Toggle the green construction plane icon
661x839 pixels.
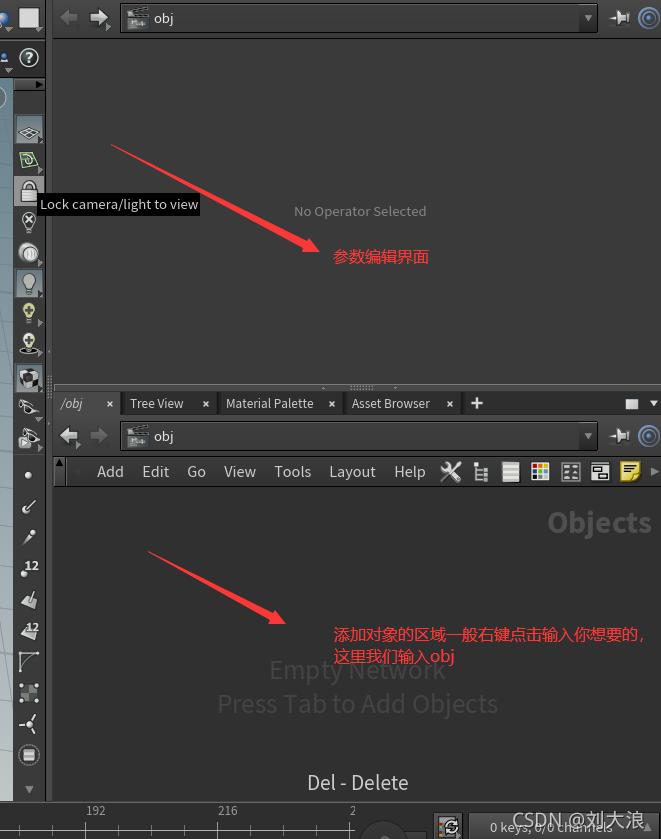[x=29, y=160]
